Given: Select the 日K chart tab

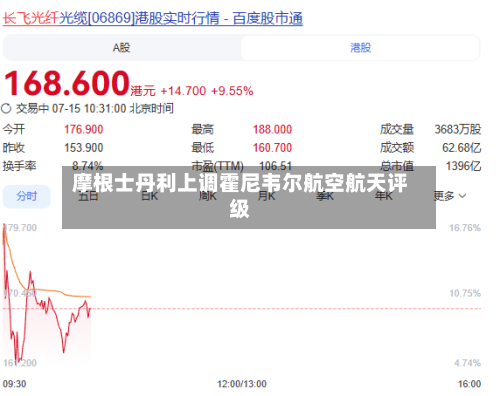Looking at the screenshot, I should tap(149, 196).
